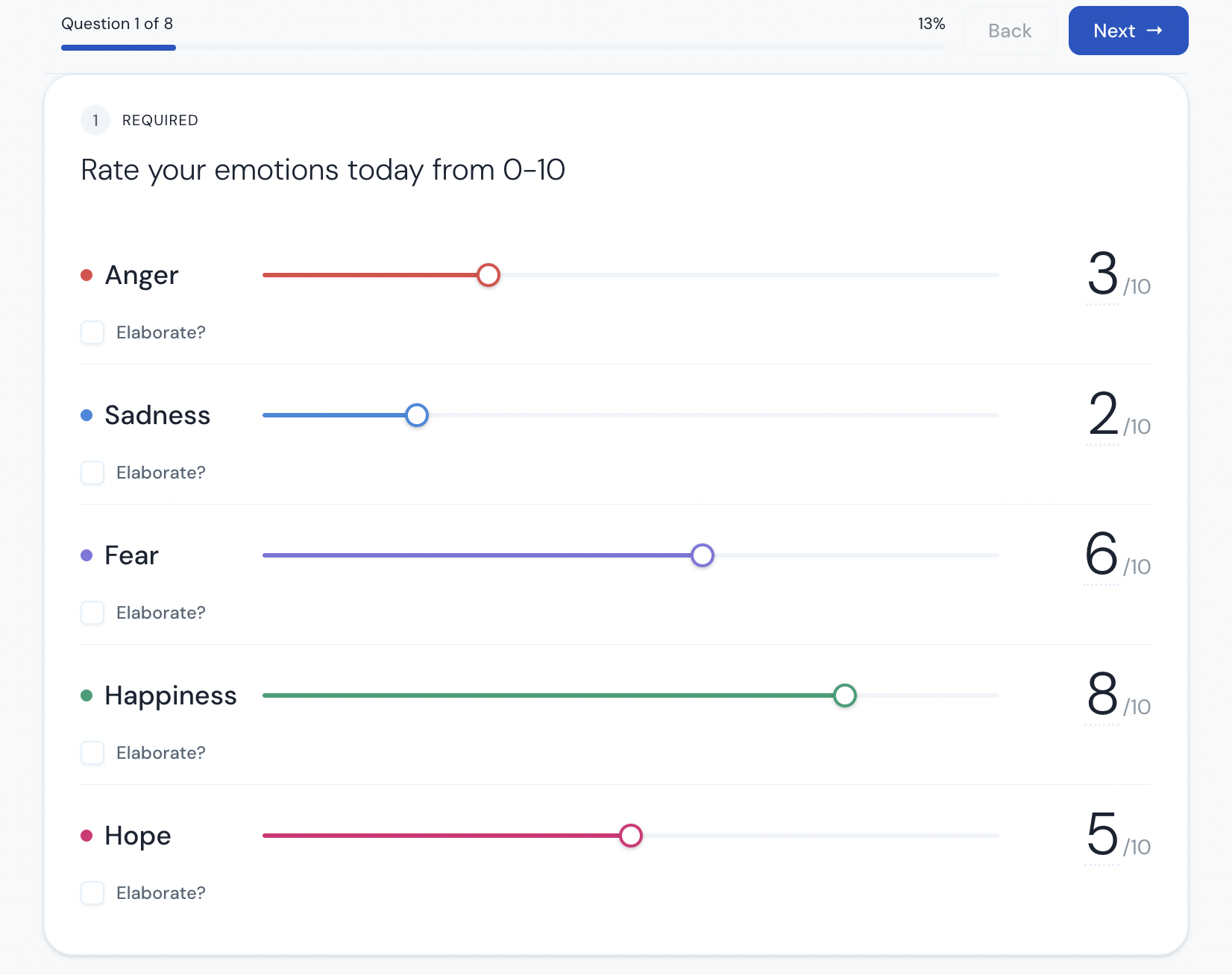
Task: Click the Hope score value 5
Action: [x=1102, y=835]
